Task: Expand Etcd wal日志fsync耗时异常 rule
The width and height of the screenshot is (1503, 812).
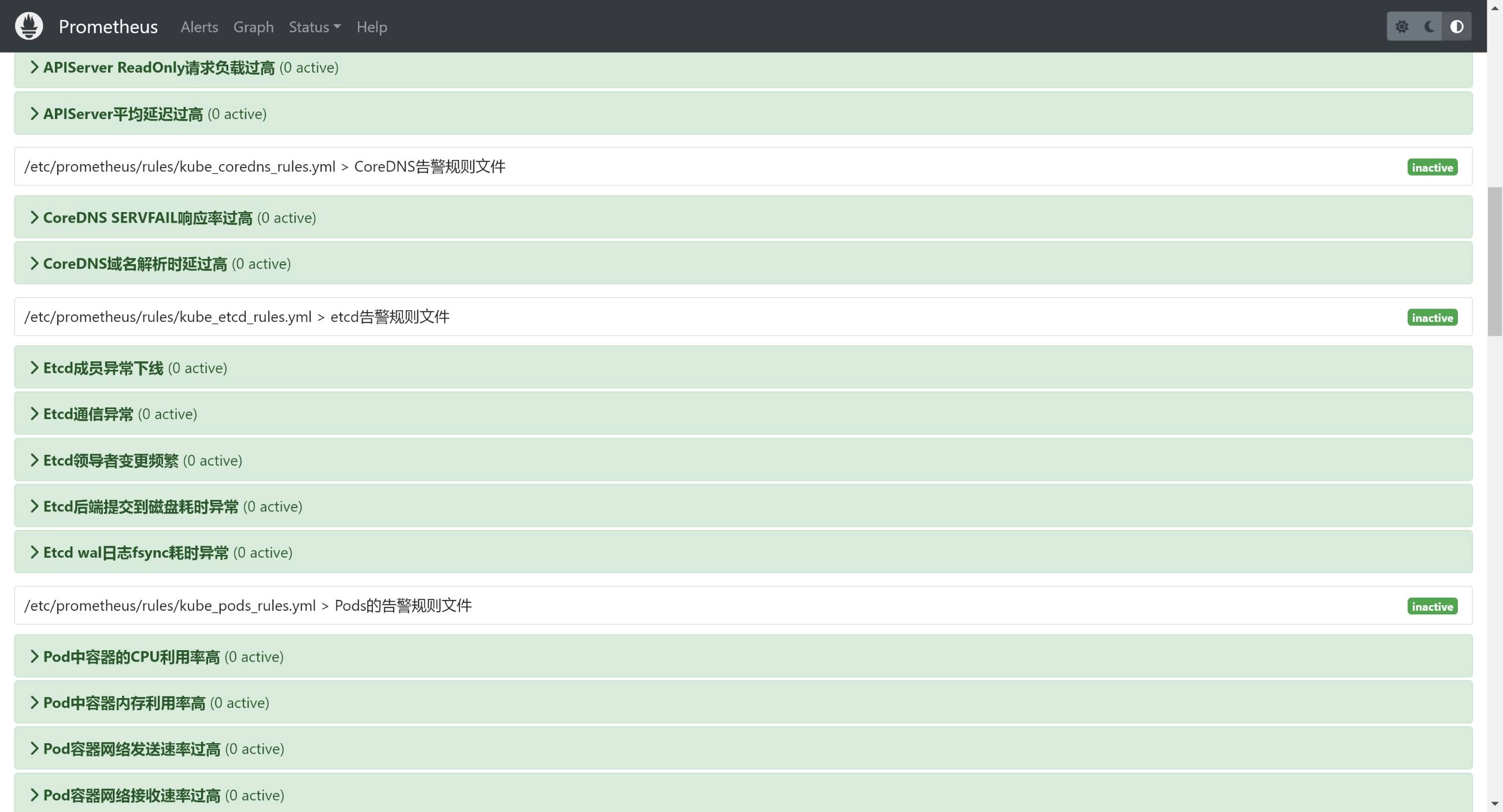Action: pos(135,553)
